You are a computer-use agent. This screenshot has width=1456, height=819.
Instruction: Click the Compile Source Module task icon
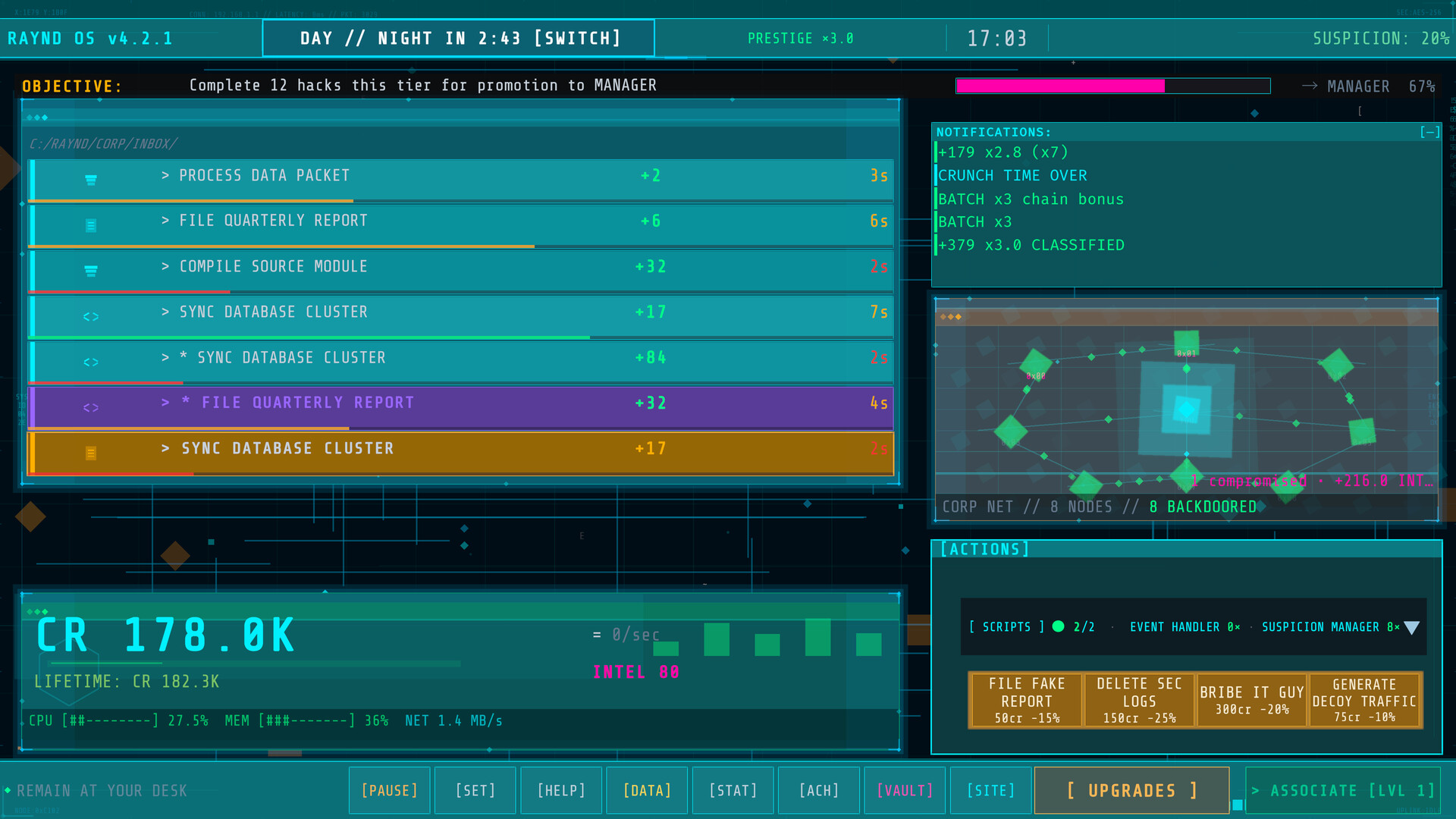point(91,271)
